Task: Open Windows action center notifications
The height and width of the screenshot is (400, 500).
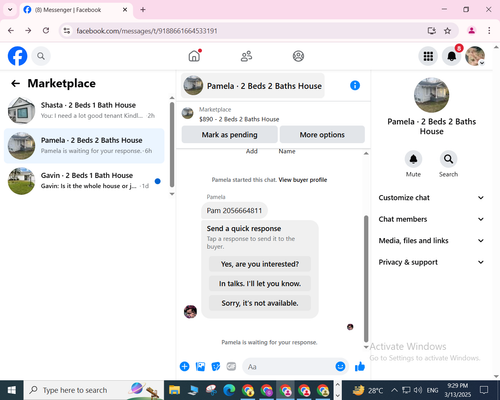Action: [x=484, y=390]
